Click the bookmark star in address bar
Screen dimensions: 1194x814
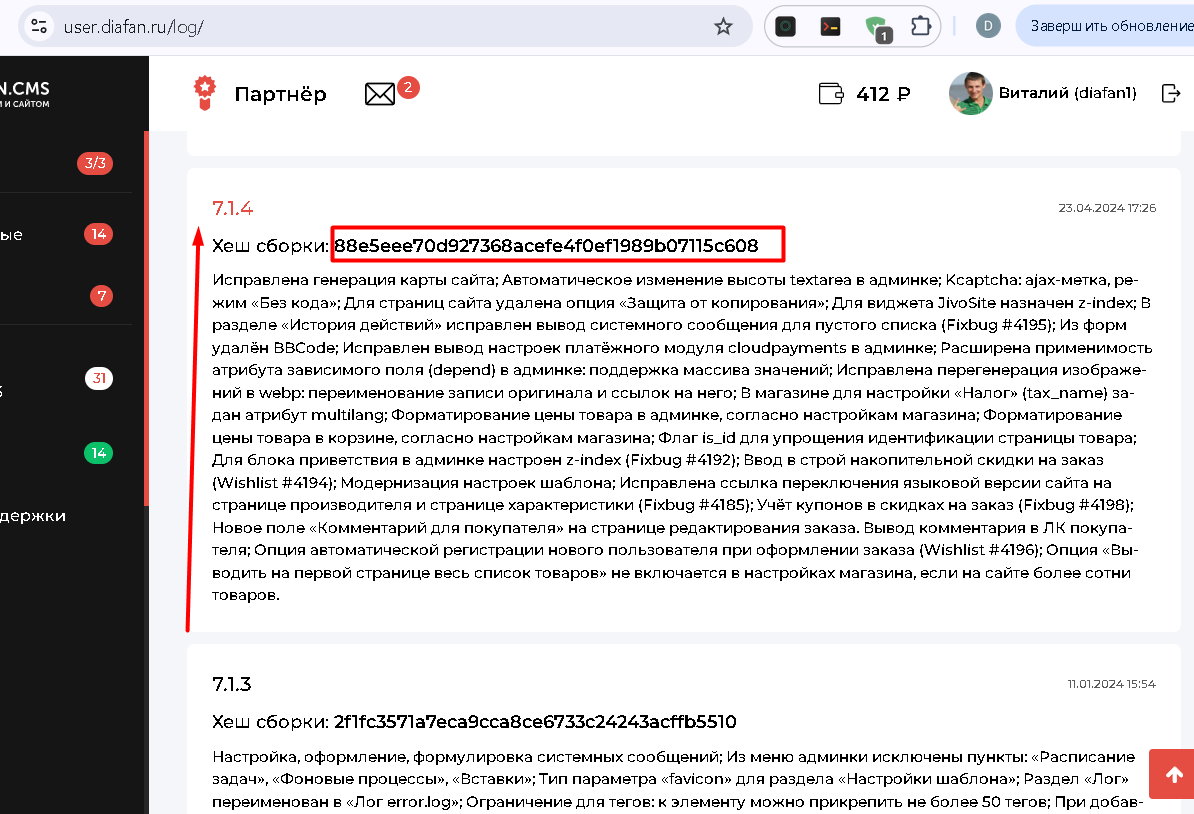723,27
